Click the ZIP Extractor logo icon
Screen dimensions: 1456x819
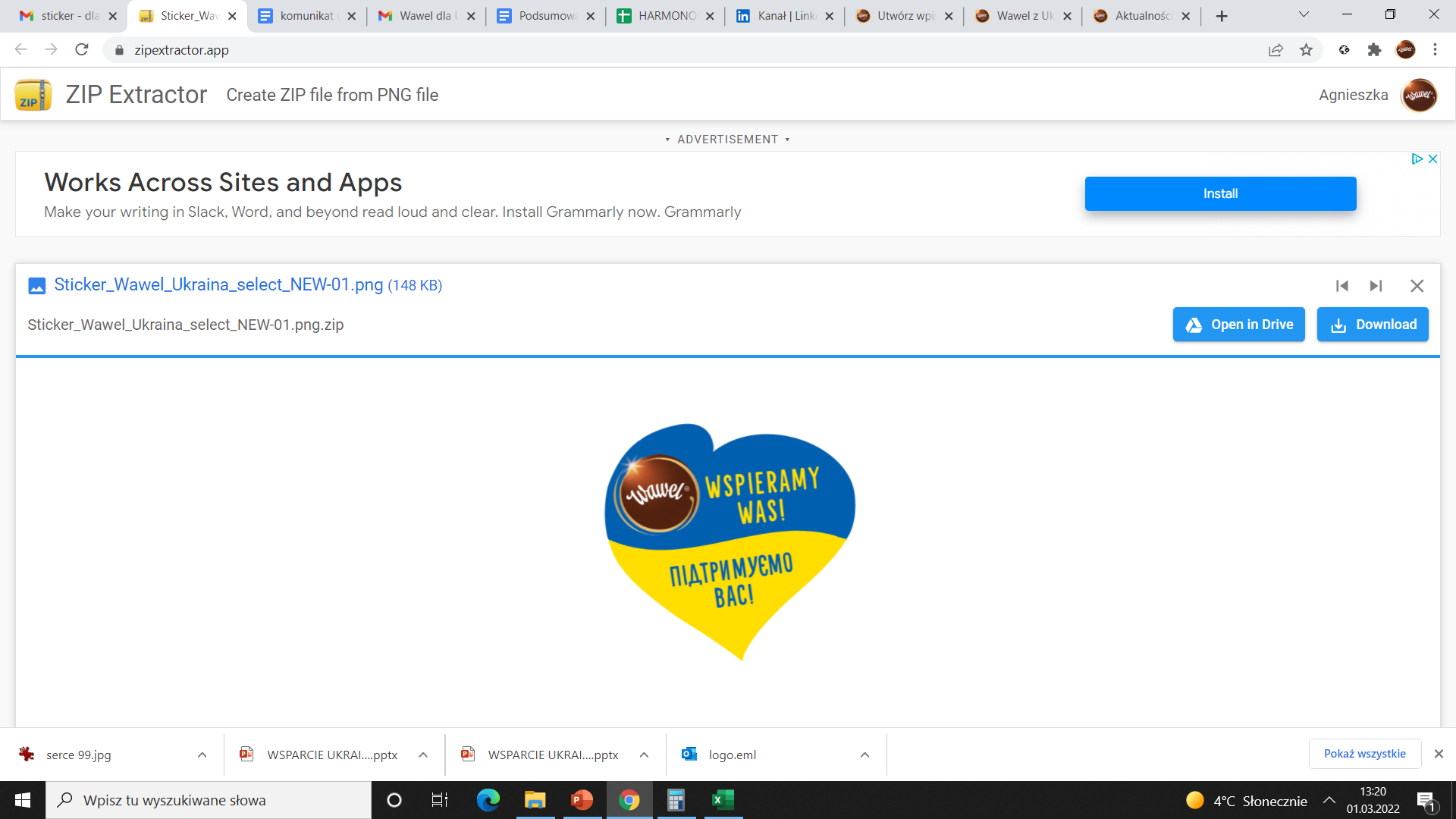(x=33, y=95)
